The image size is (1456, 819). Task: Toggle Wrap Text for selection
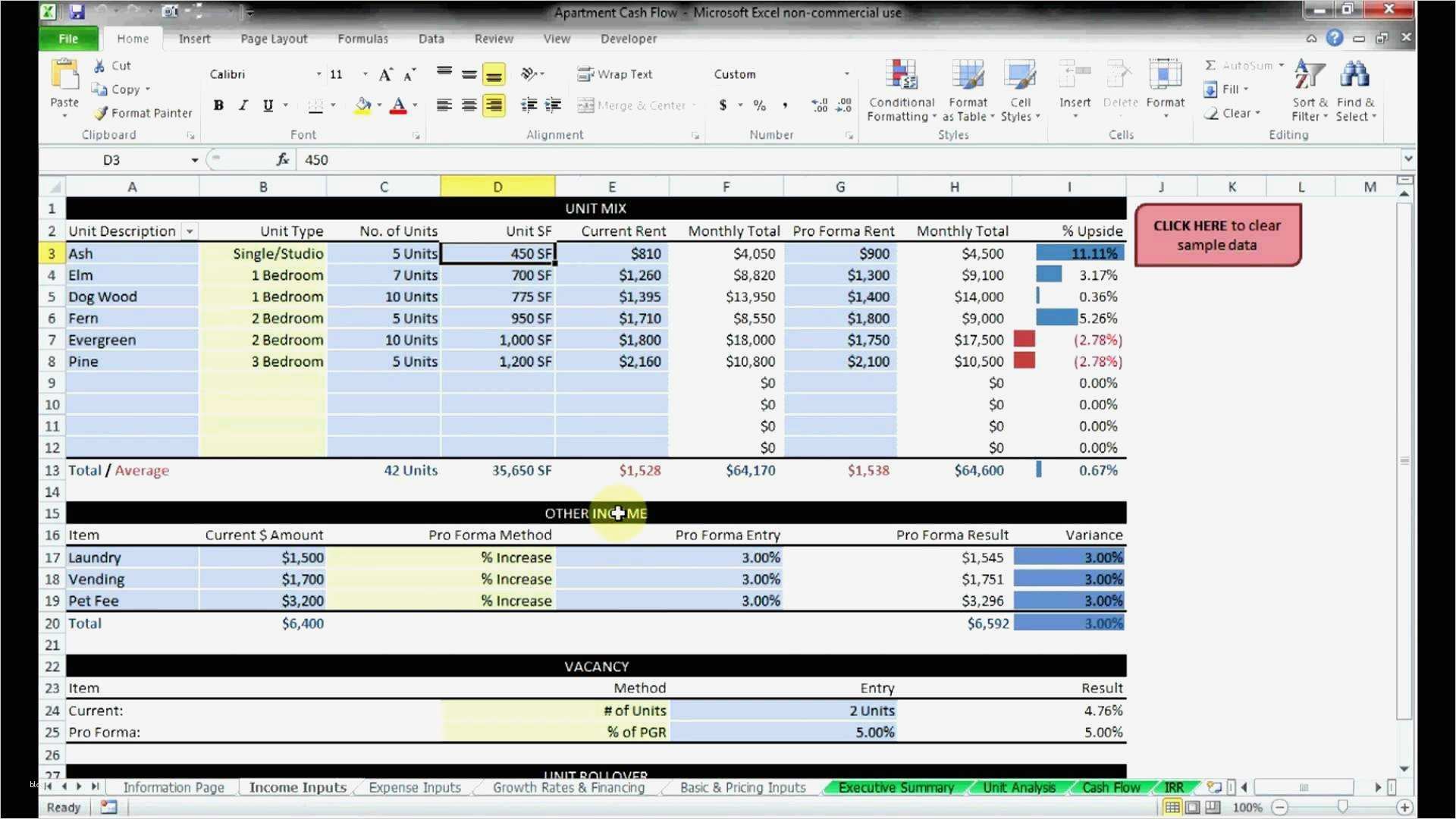tap(614, 74)
